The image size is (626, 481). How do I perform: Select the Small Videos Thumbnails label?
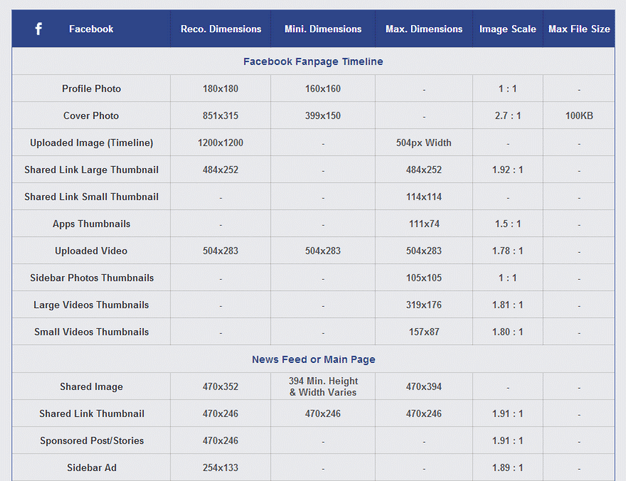91,332
